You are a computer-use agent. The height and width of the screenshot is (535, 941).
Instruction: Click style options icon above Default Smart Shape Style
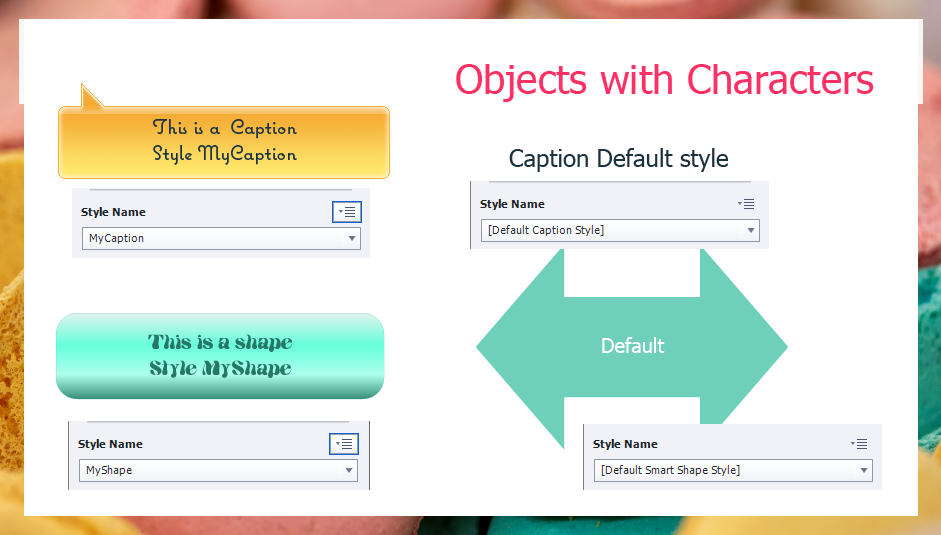pos(859,444)
